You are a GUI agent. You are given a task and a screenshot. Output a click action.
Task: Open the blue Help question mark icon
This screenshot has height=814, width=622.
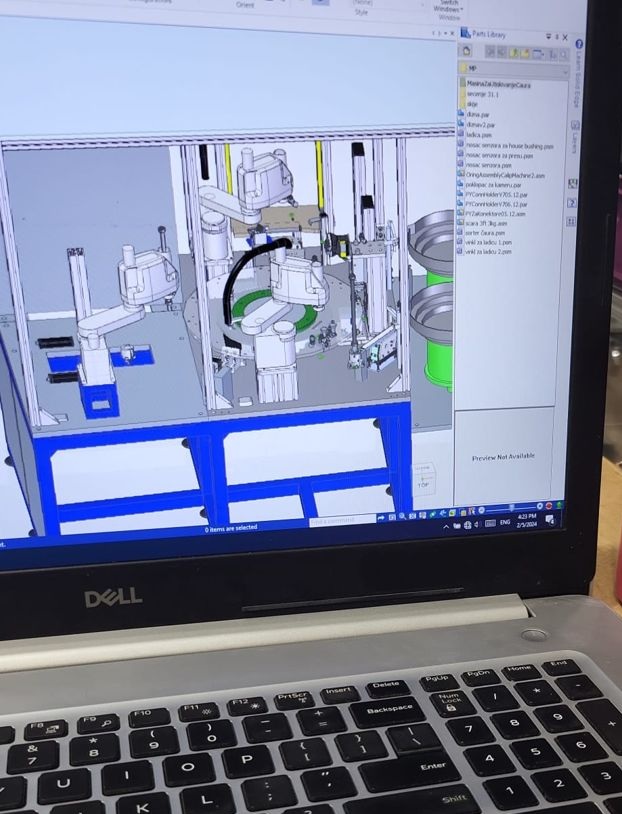click(579, 44)
